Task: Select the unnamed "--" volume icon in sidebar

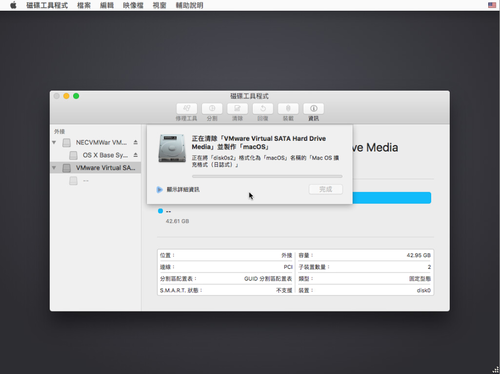Action: pyautogui.click(x=73, y=181)
